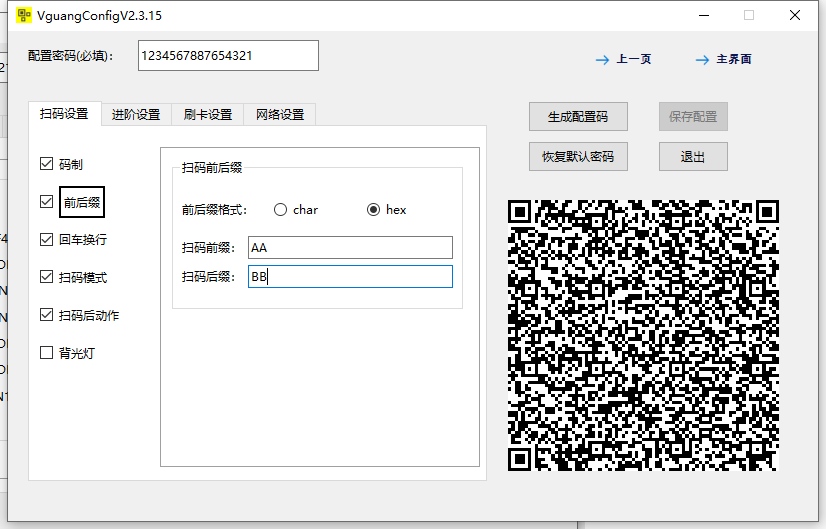Return to main screen via 主界面 link
This screenshot has width=826, height=529.
[734, 59]
